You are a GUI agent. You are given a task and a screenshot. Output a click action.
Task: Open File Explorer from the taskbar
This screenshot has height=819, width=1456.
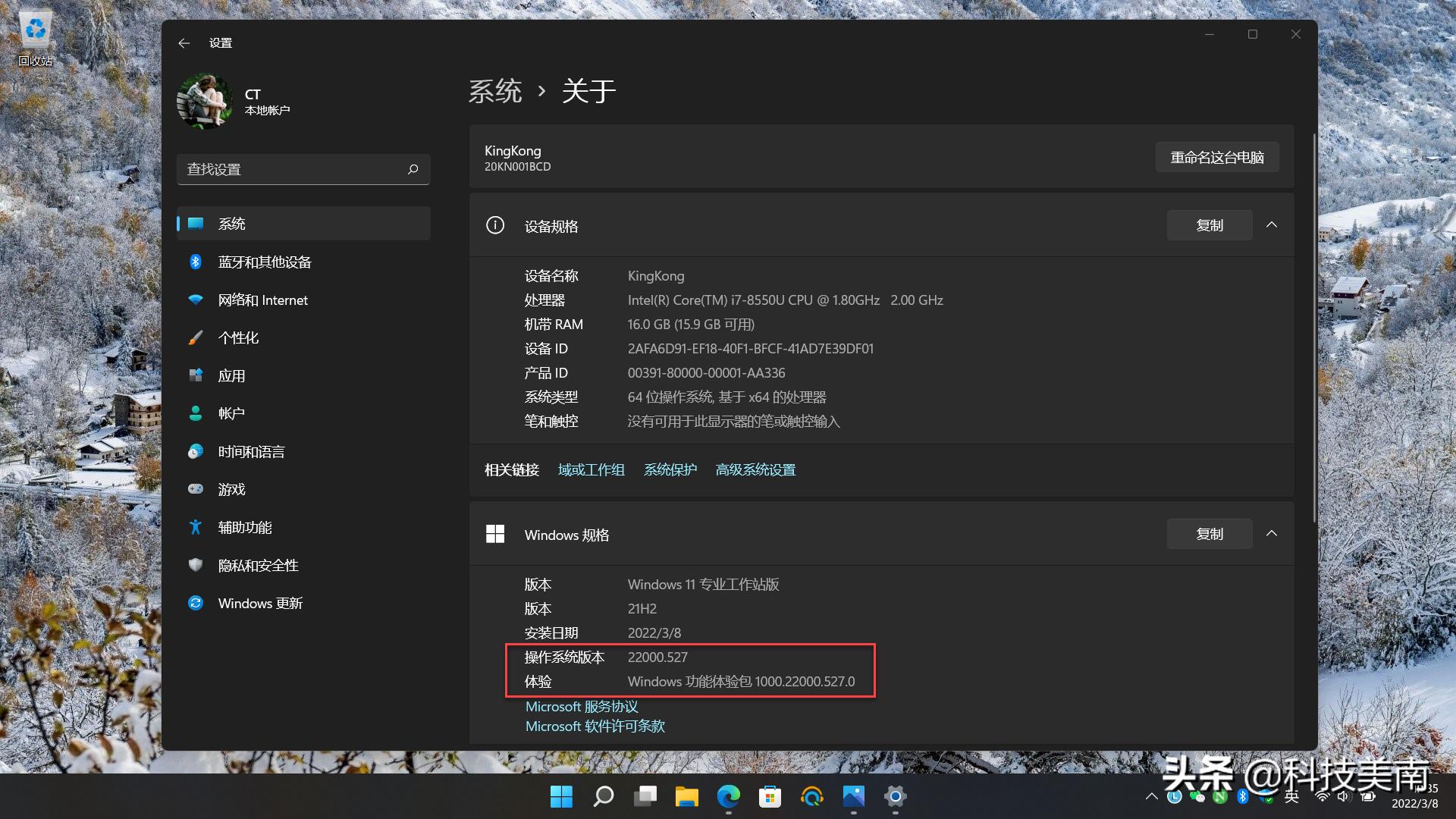[686, 797]
